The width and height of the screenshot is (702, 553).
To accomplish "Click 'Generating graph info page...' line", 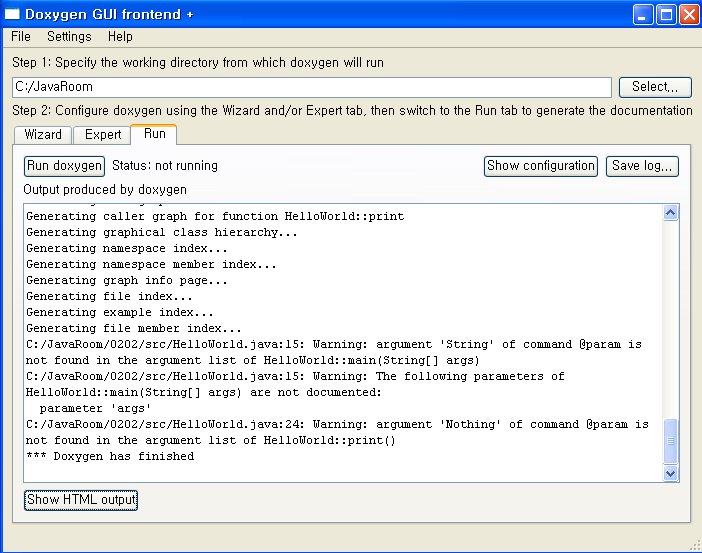I will click(127, 281).
